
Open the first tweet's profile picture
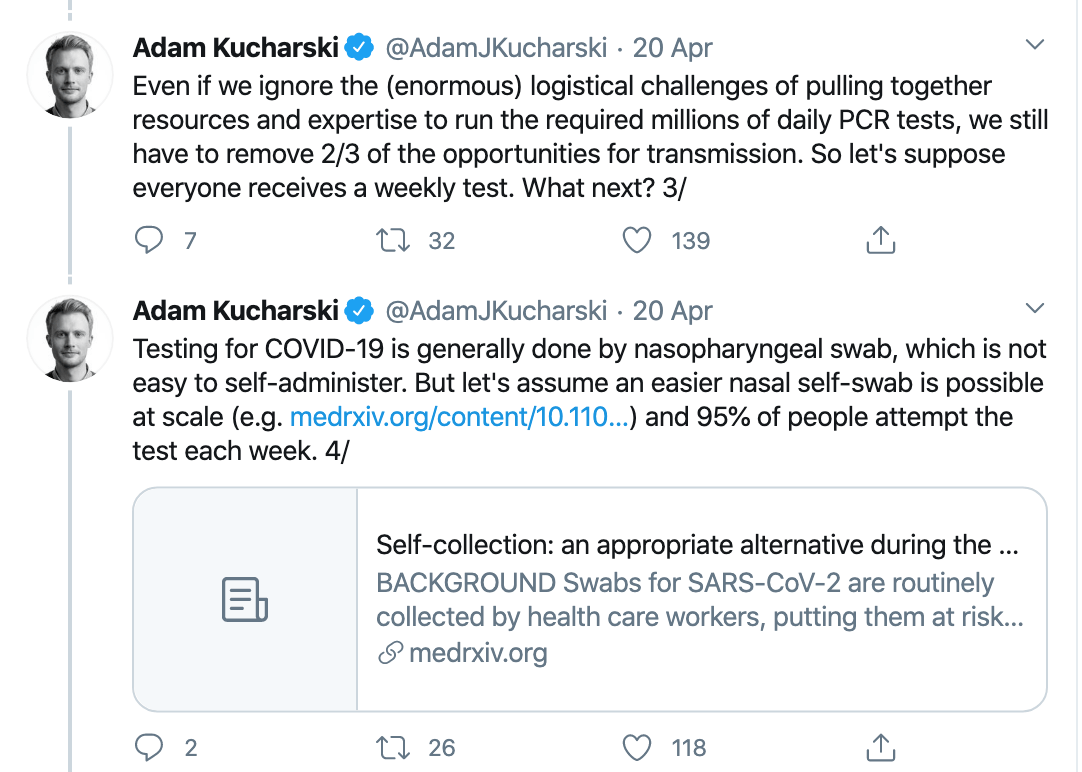69,77
